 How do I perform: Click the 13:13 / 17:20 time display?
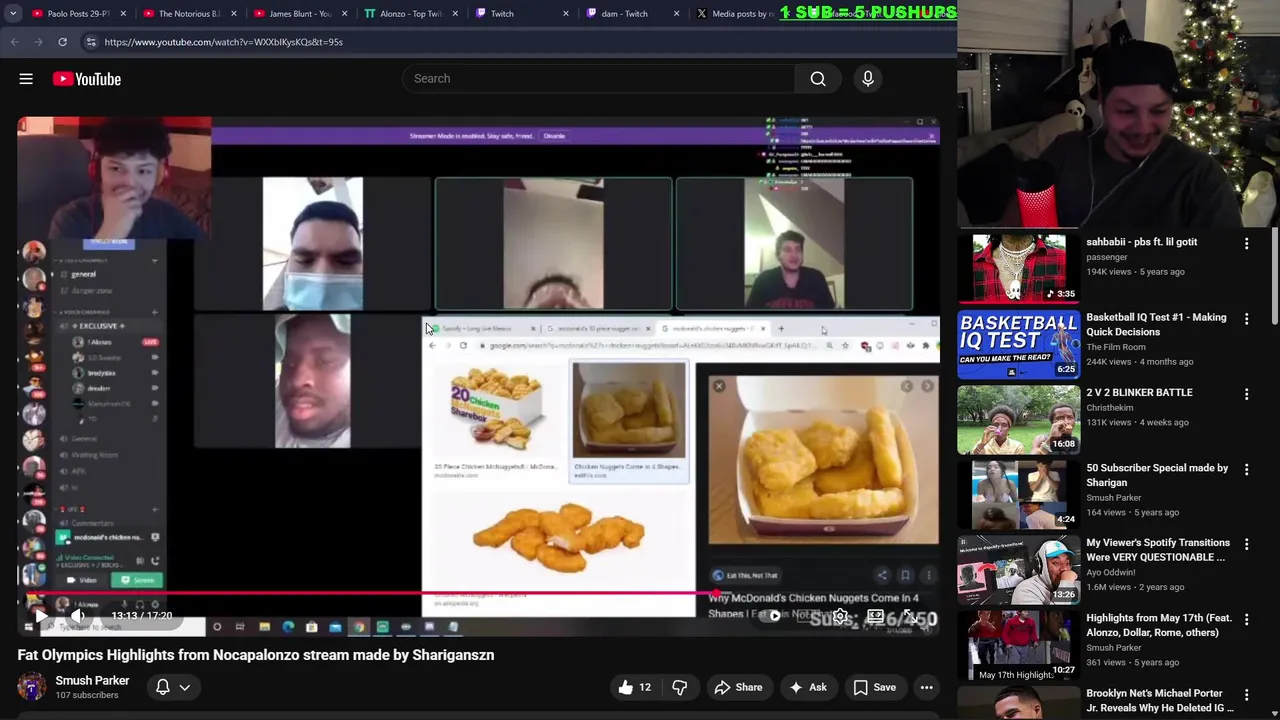tap(141, 616)
